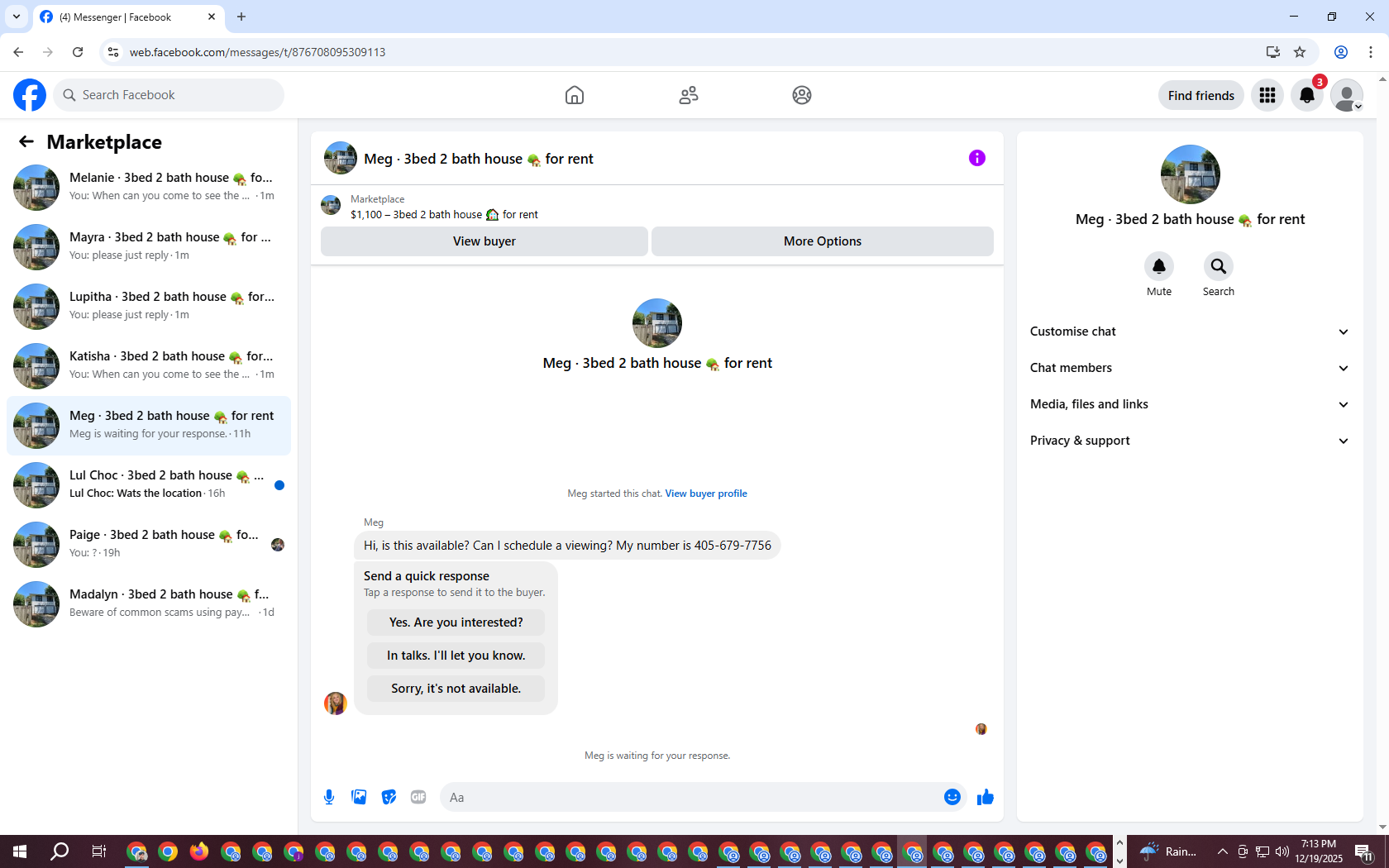Send quick reply 'Yes. Are you interested?'
The height and width of the screenshot is (868, 1389).
click(x=456, y=622)
